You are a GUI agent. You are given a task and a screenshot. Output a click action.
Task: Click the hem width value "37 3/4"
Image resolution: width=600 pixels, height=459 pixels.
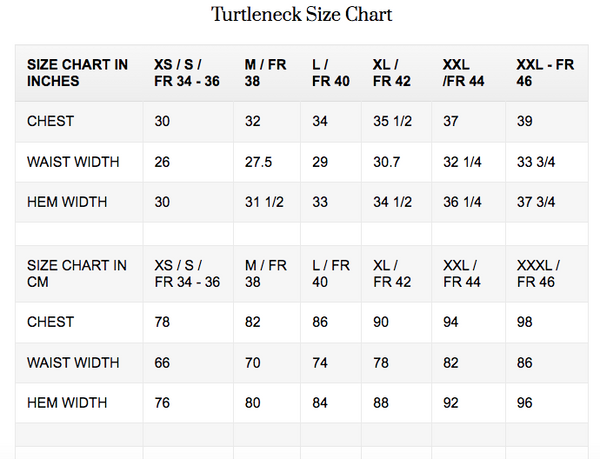(x=539, y=202)
